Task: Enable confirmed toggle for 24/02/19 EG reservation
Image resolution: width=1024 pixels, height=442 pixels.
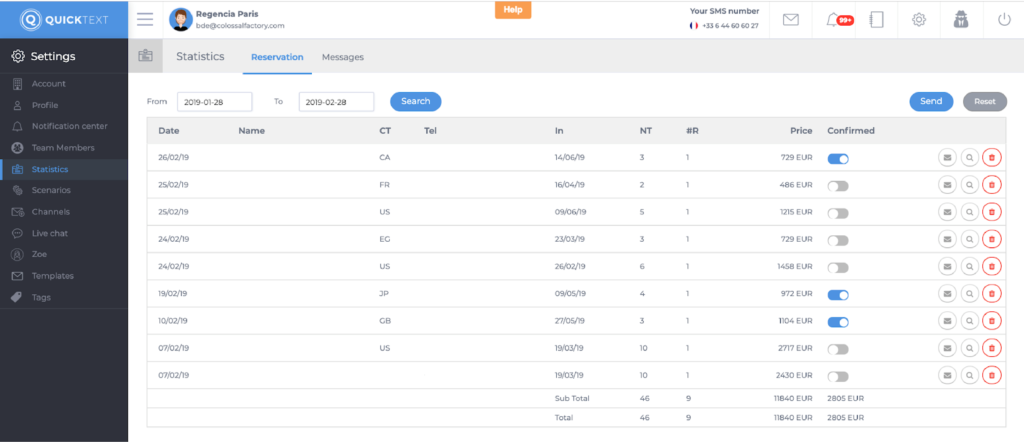Action: point(838,240)
